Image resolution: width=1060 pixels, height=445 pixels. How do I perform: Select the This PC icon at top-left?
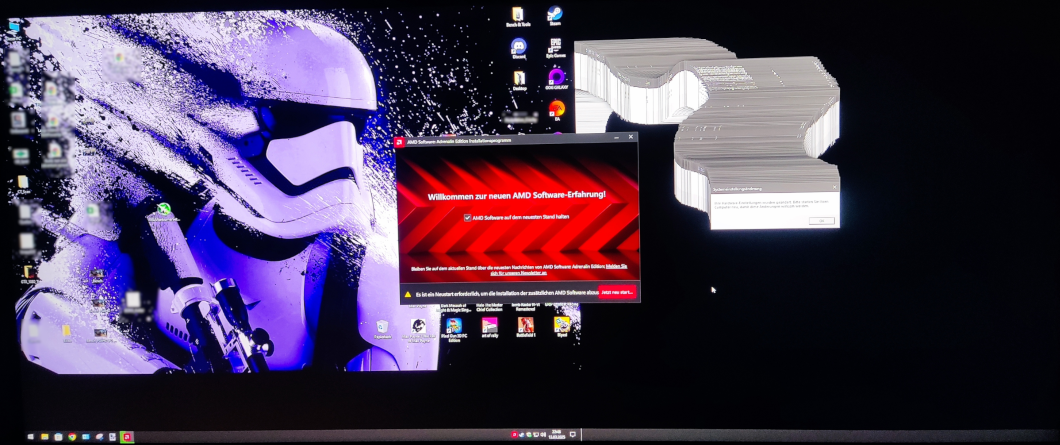[x=15, y=27]
